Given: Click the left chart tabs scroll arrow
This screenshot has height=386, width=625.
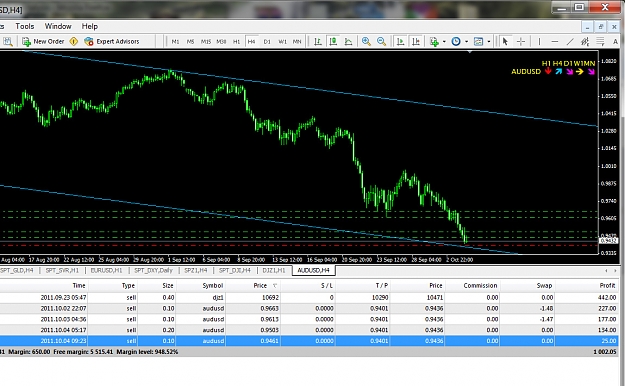Looking at the screenshot, I should tap(606, 270).
